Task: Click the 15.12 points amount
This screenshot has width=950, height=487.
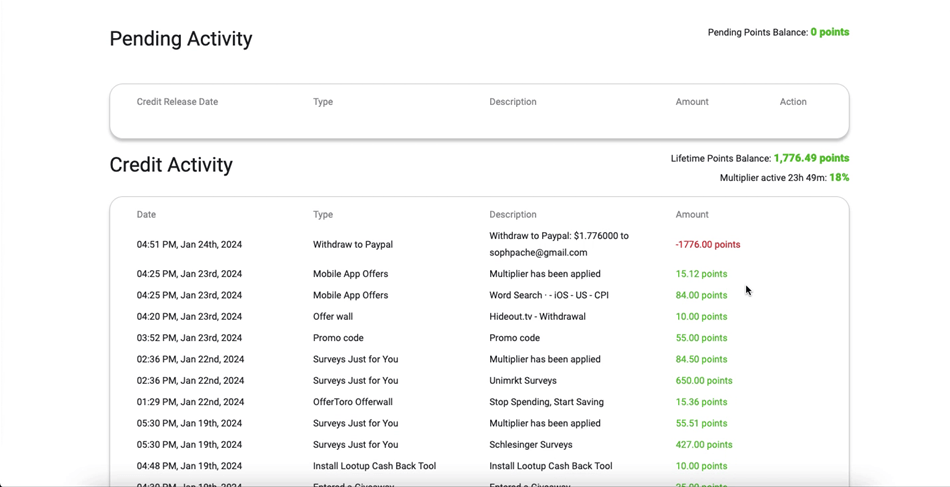Action: [701, 274]
